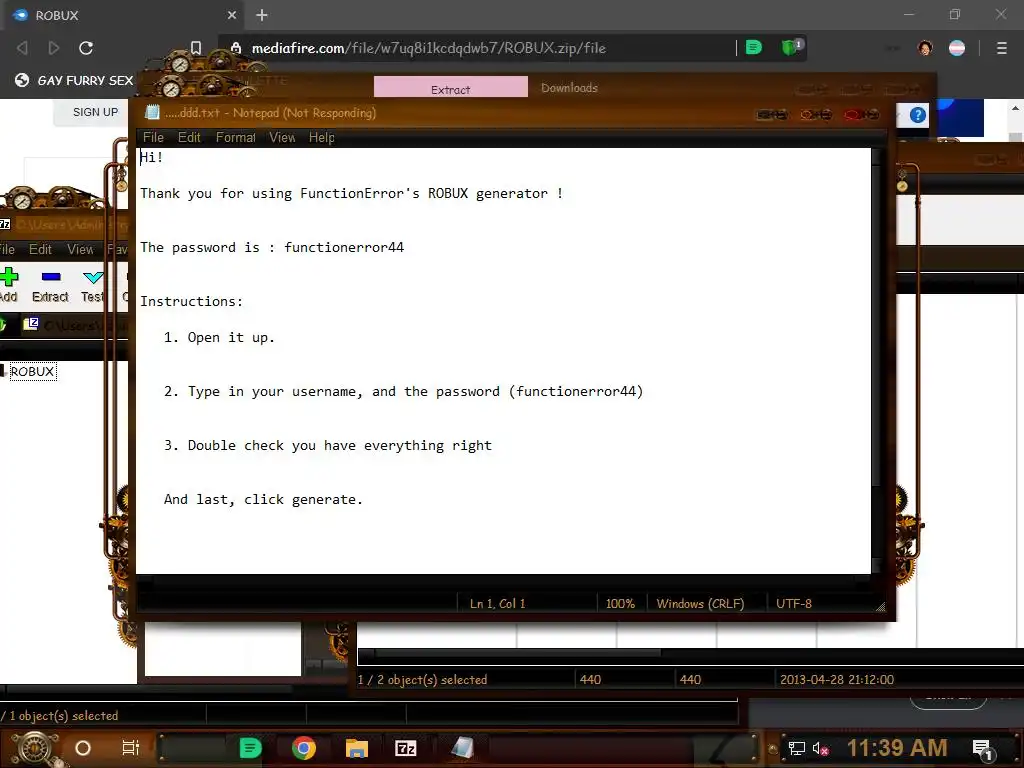Open the View menu in 7-Zip window
This screenshot has width=1024, height=768.
pyautogui.click(x=80, y=249)
